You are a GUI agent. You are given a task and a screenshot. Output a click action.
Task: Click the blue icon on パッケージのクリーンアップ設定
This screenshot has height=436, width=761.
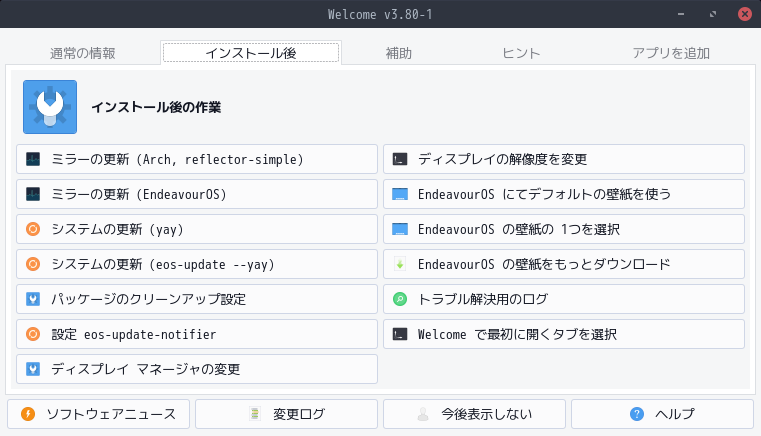click(x=33, y=299)
